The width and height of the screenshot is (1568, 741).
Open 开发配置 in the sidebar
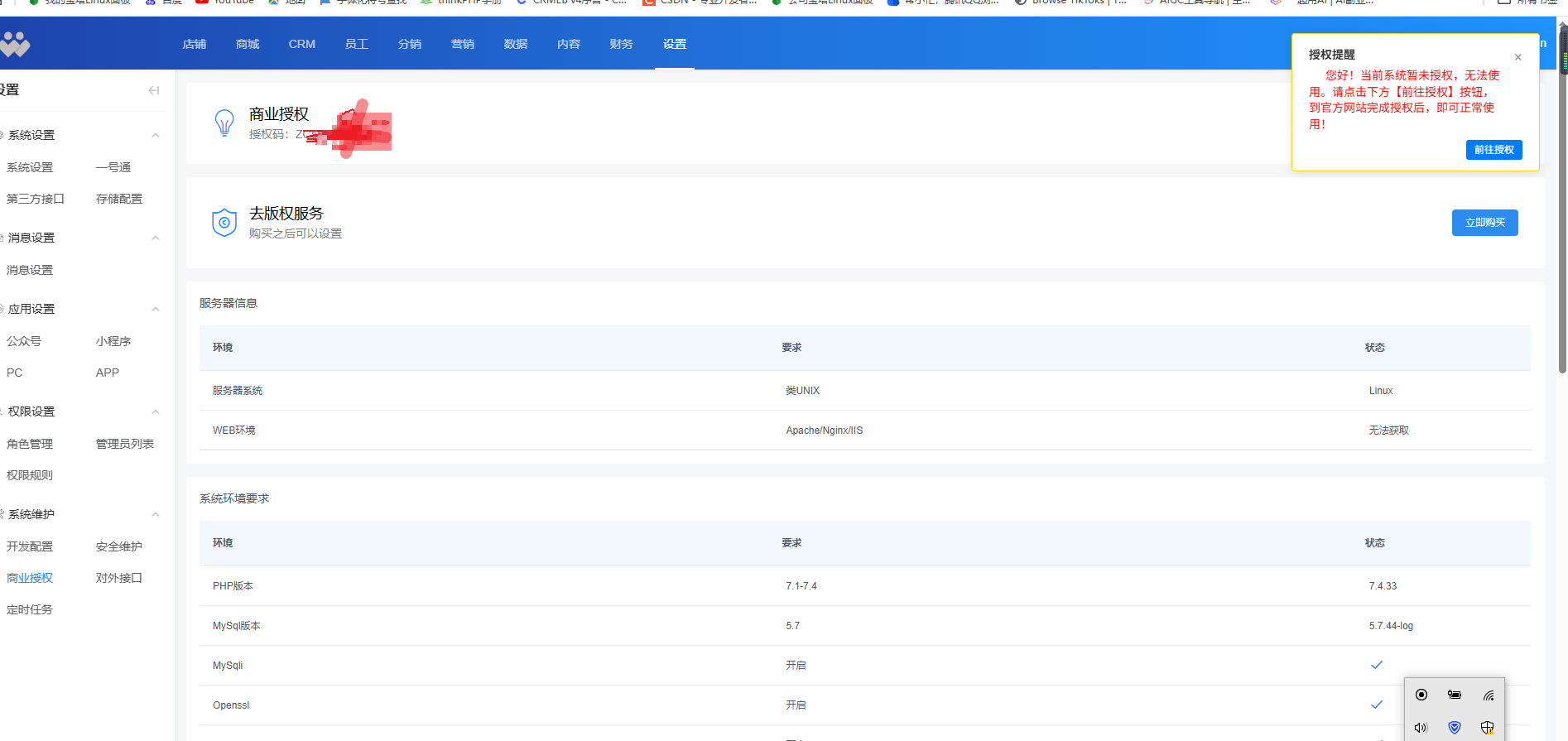click(x=30, y=546)
